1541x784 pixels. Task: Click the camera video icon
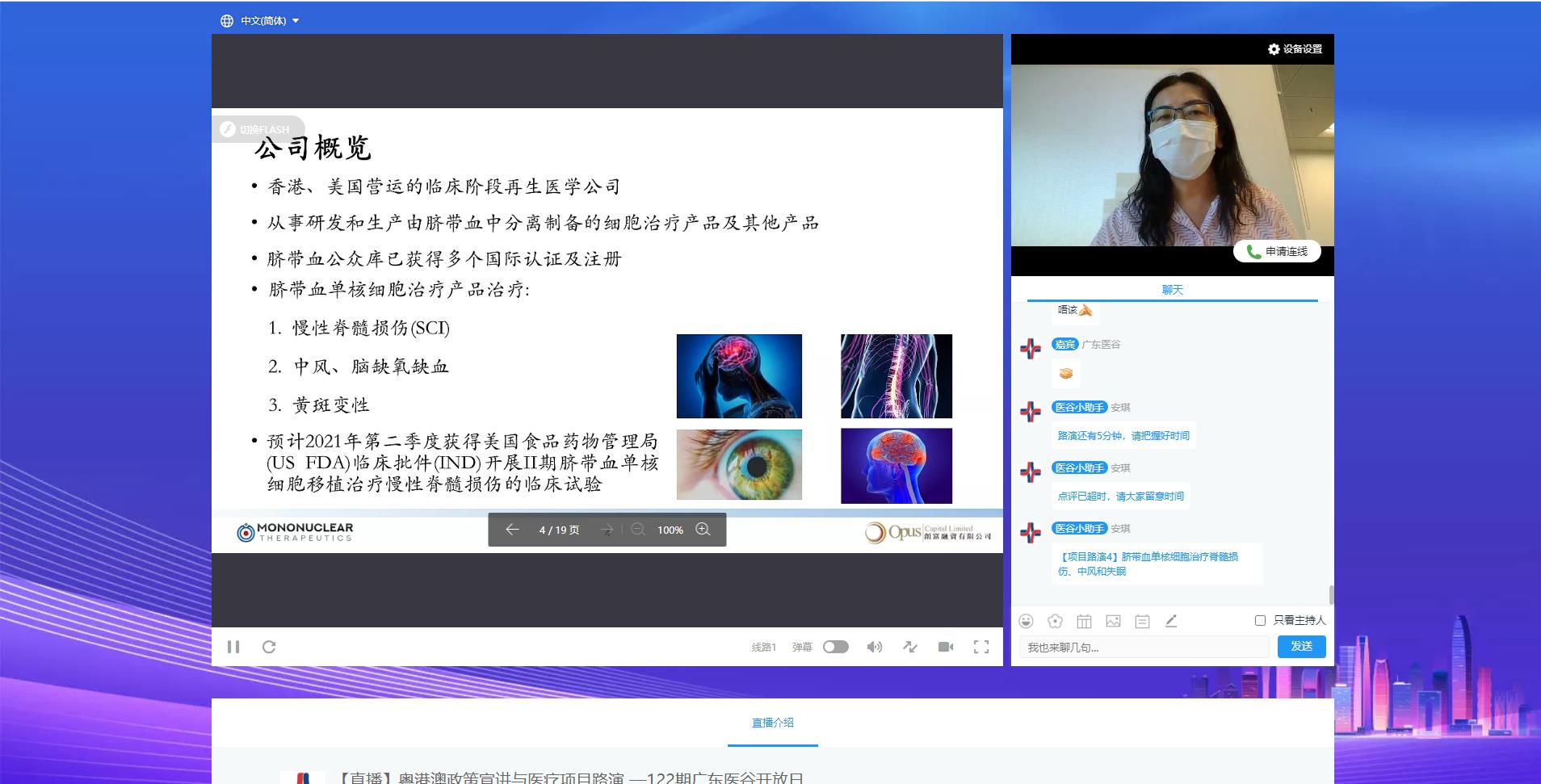(x=946, y=647)
